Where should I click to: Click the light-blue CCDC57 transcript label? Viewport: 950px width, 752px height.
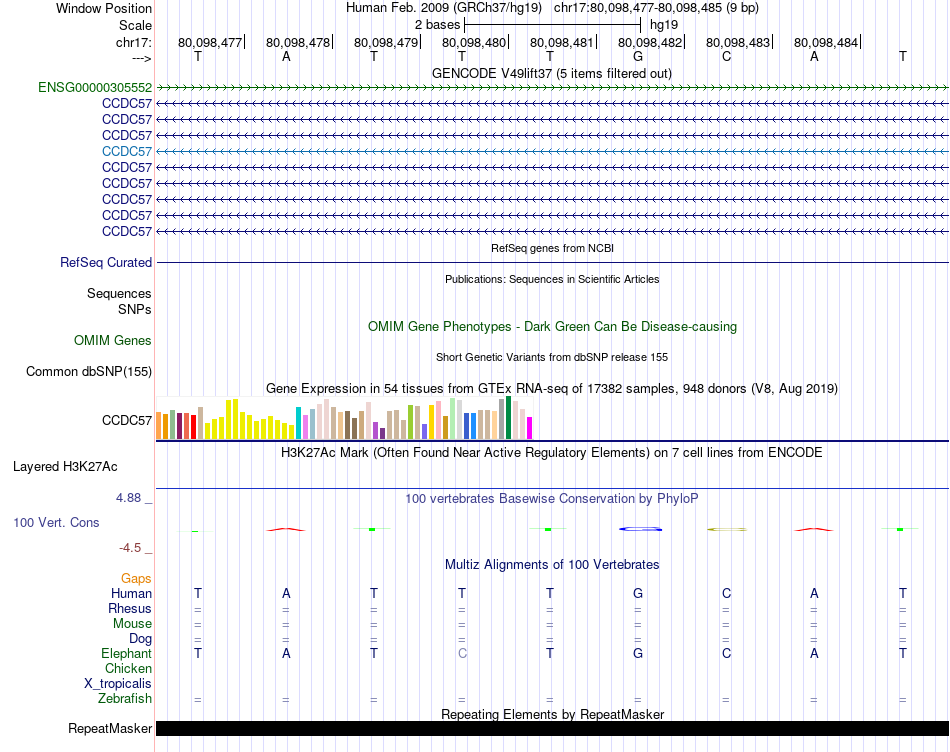[127, 151]
